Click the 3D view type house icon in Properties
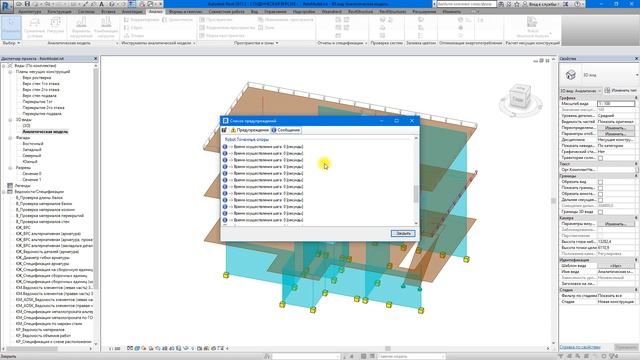This screenshot has height=360, width=640. coord(570,75)
